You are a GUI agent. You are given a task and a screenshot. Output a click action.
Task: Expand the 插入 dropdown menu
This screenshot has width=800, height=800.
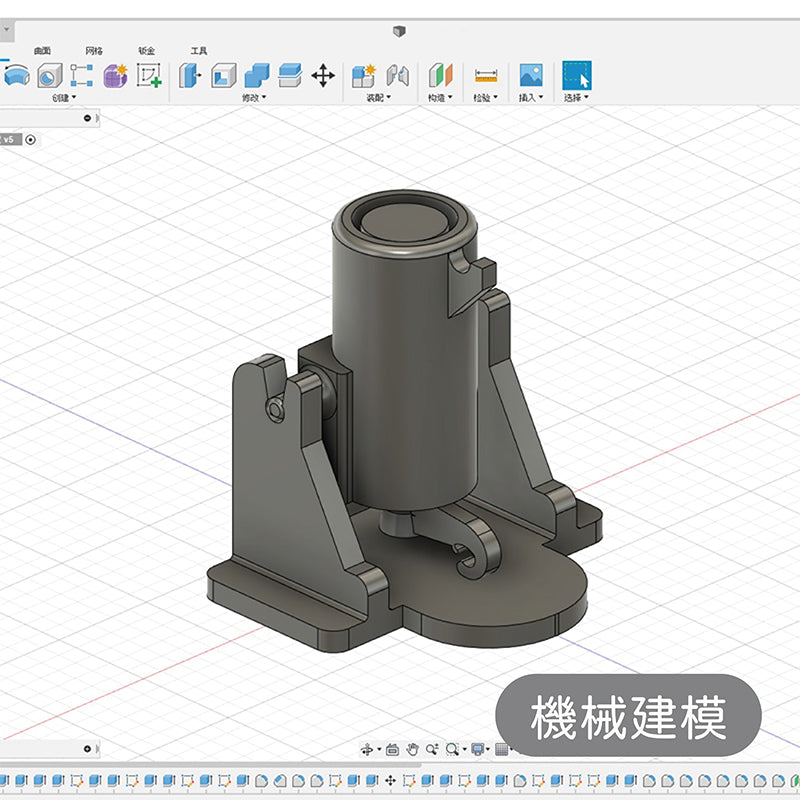click(x=531, y=97)
